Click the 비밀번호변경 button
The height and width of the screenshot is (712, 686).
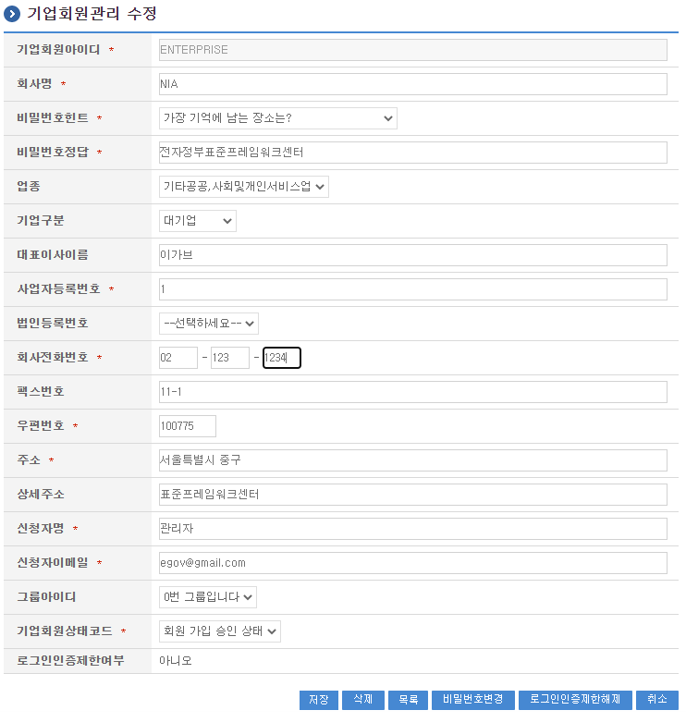point(473,700)
